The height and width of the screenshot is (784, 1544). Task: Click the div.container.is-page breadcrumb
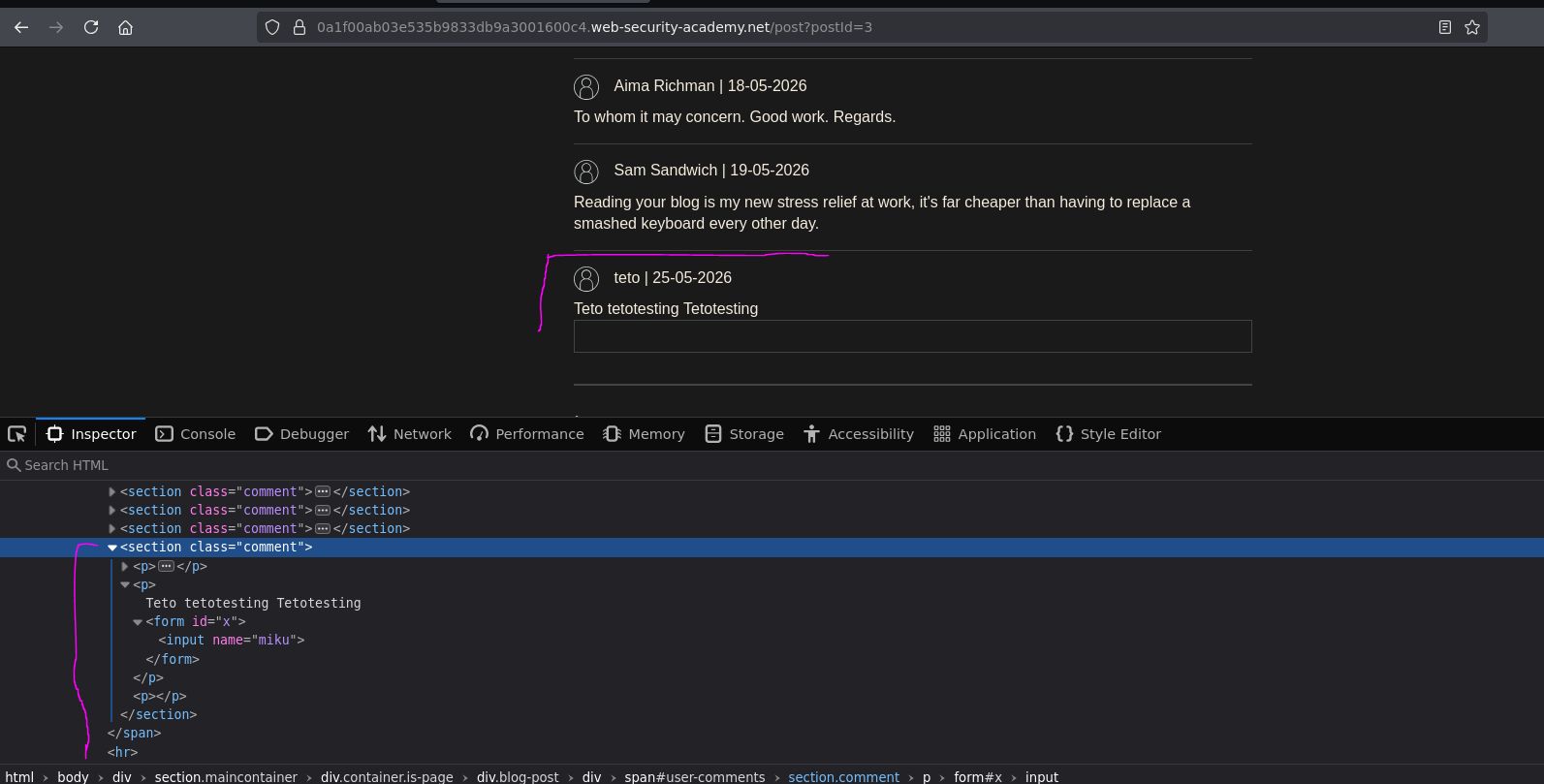pyautogui.click(x=387, y=777)
